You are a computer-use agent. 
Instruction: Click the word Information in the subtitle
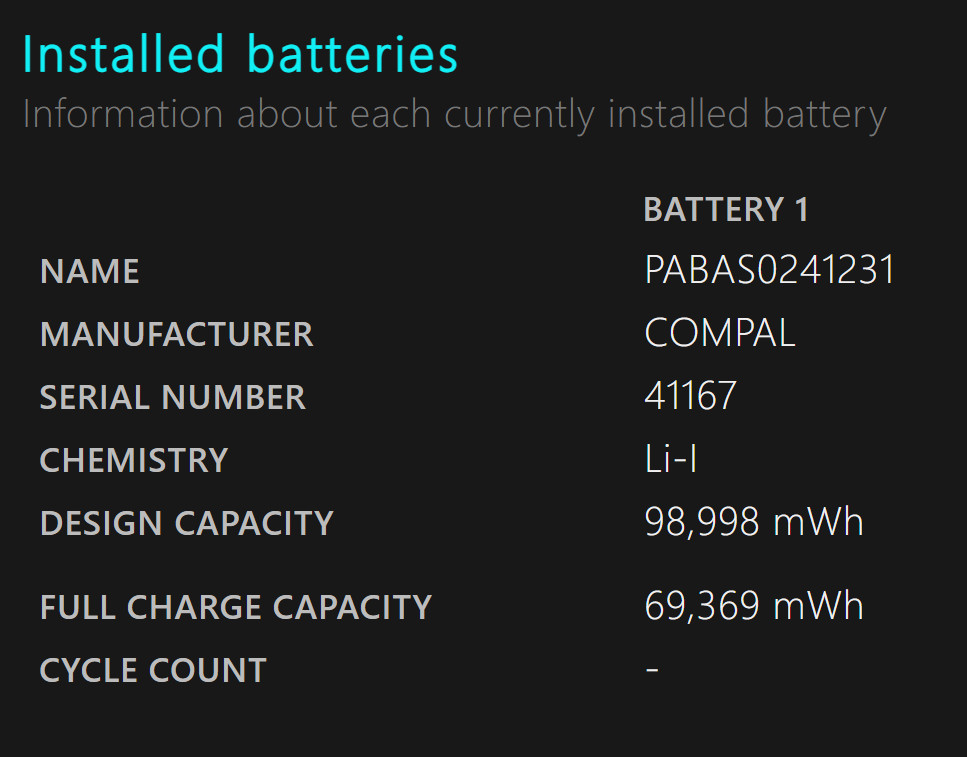coord(123,114)
